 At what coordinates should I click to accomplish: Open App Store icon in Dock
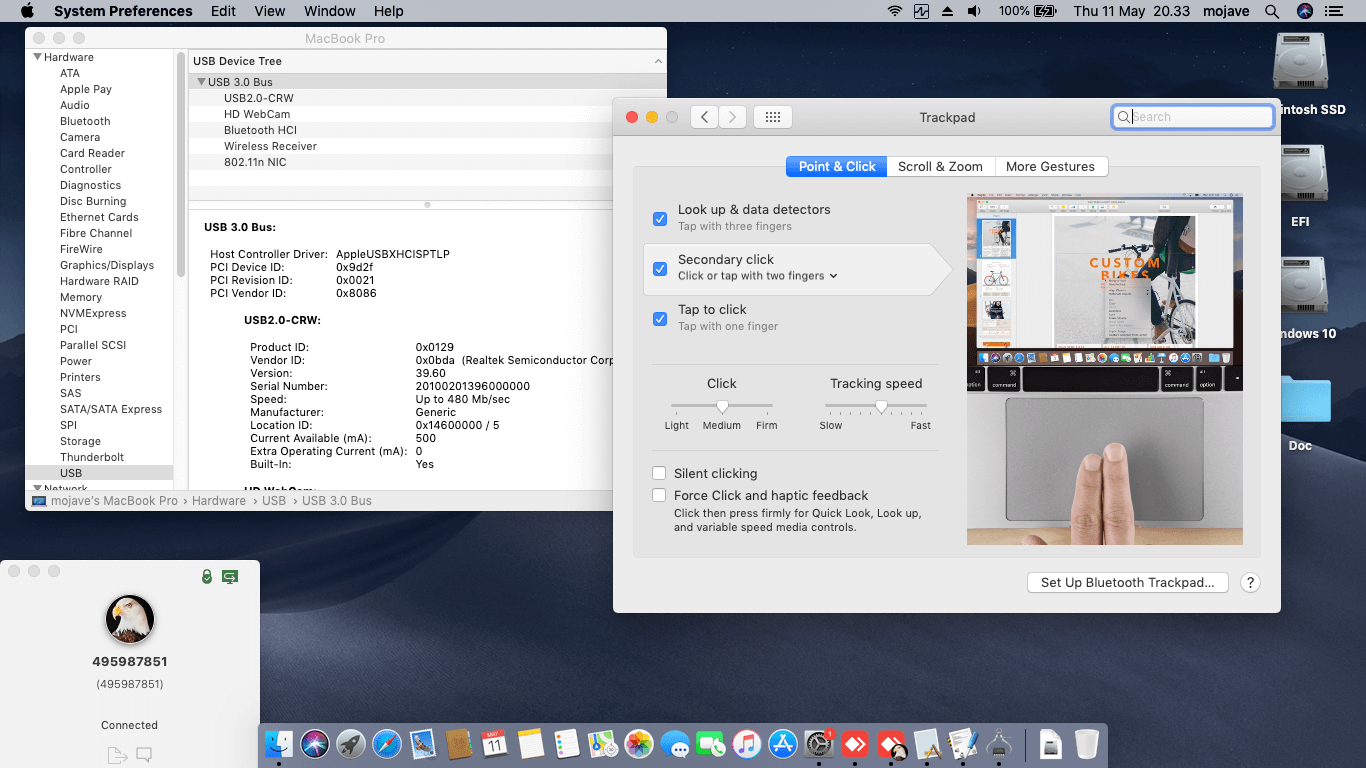coord(783,744)
